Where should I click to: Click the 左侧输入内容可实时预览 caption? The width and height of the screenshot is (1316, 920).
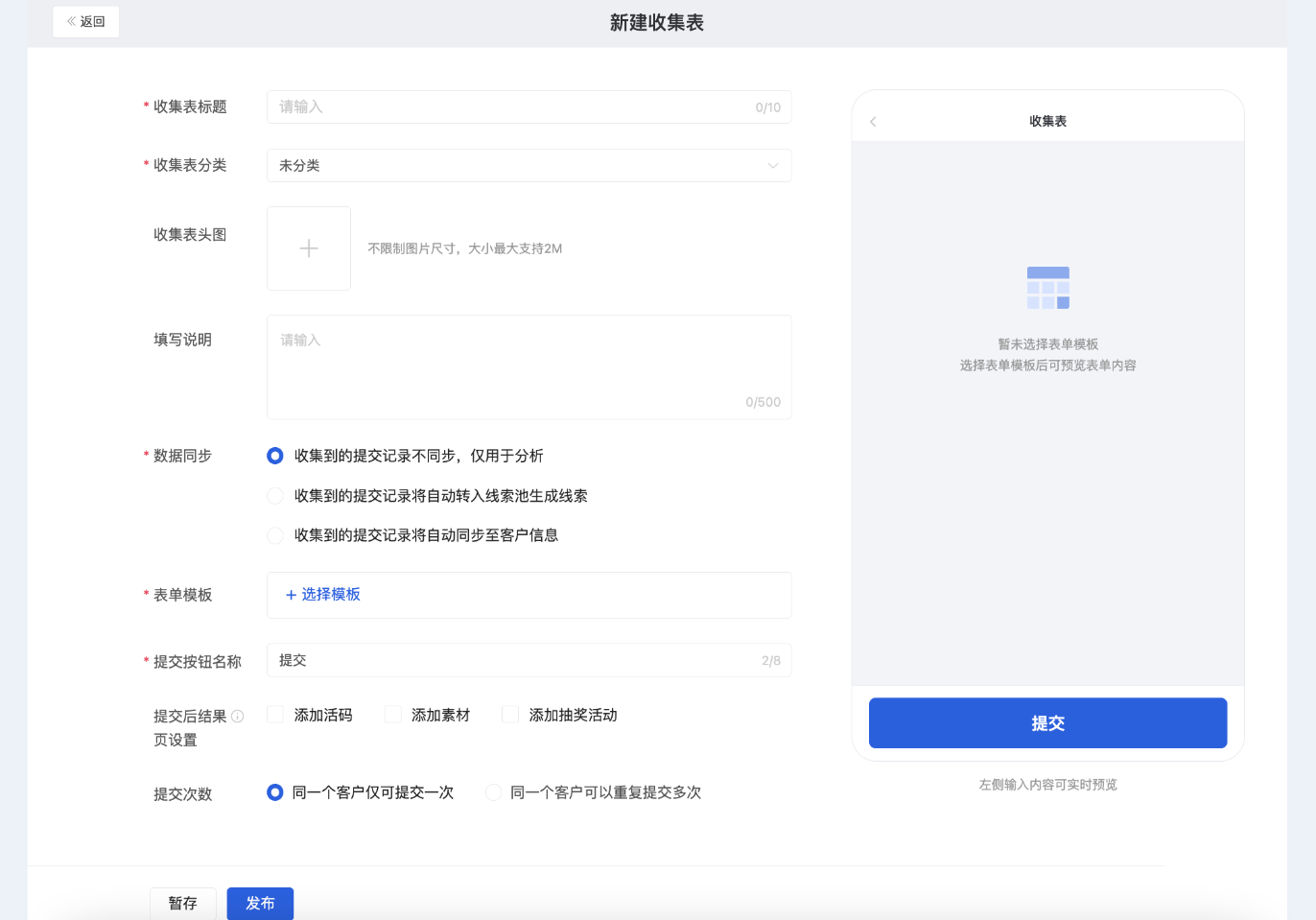(1048, 785)
